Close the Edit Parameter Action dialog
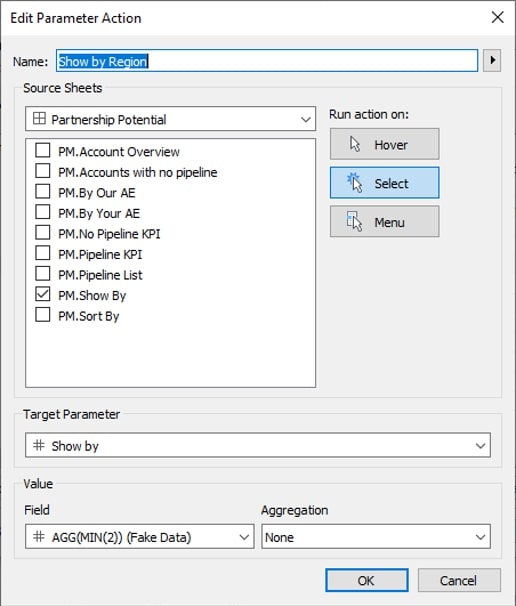The image size is (516, 606). click(497, 17)
